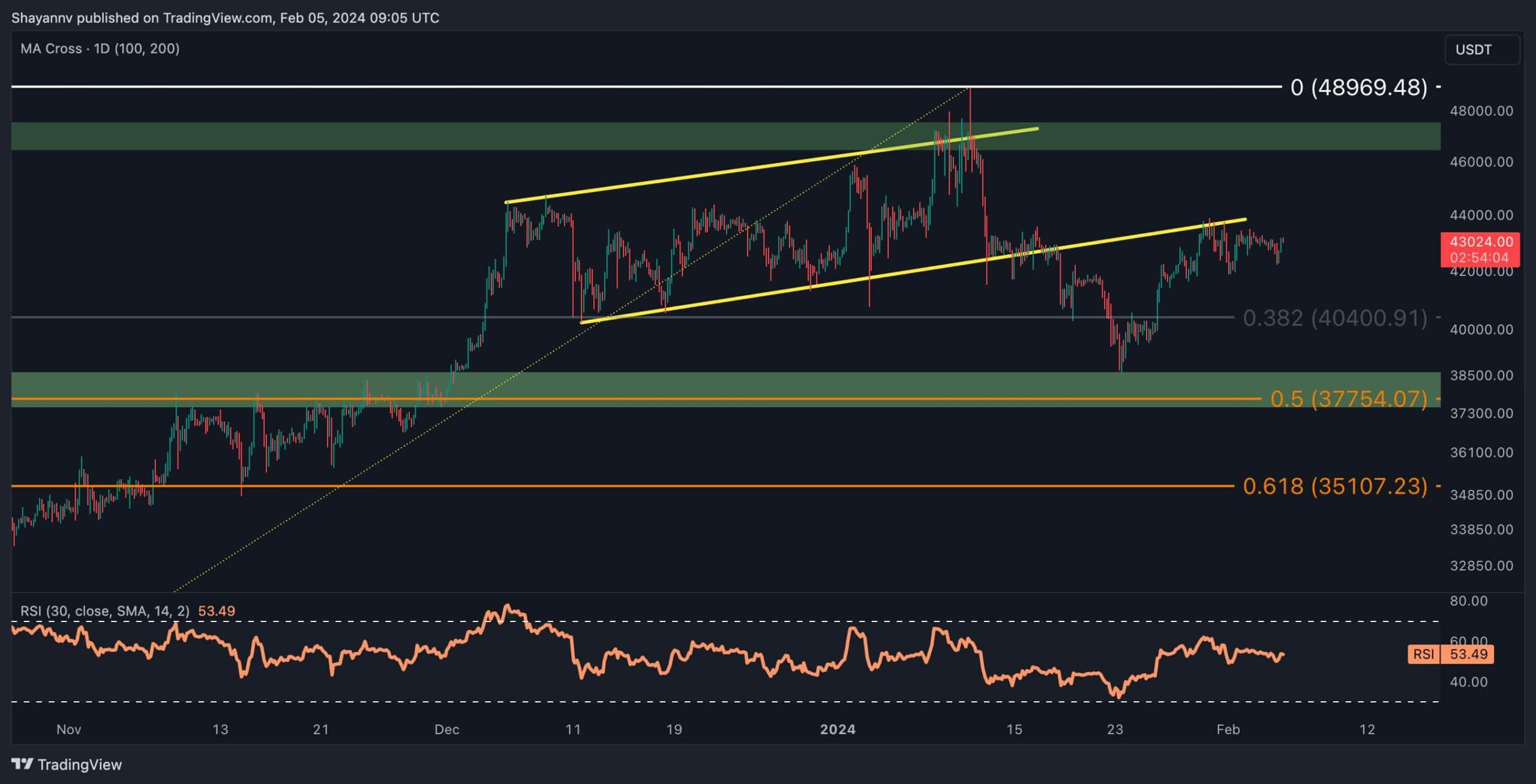
Task: Click the Nov label on the time axis
Action: [68, 729]
